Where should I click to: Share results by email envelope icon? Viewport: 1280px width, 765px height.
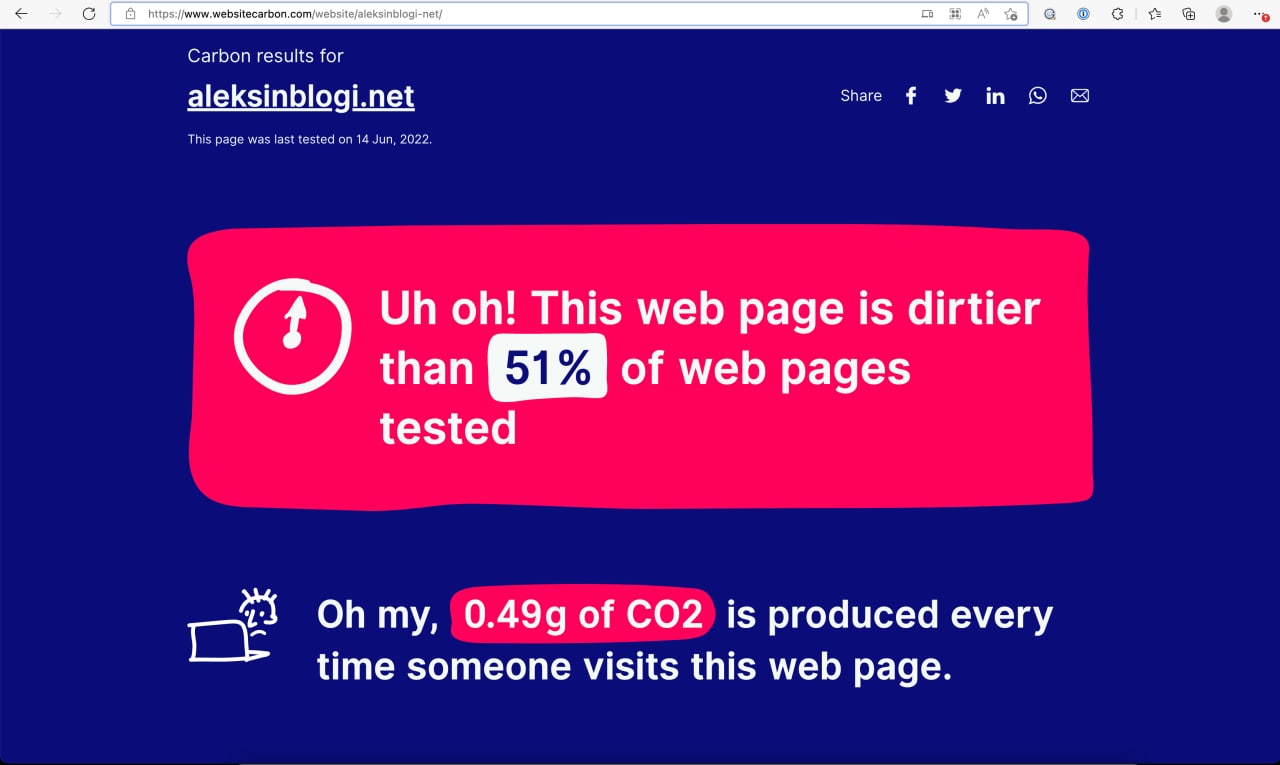1080,96
